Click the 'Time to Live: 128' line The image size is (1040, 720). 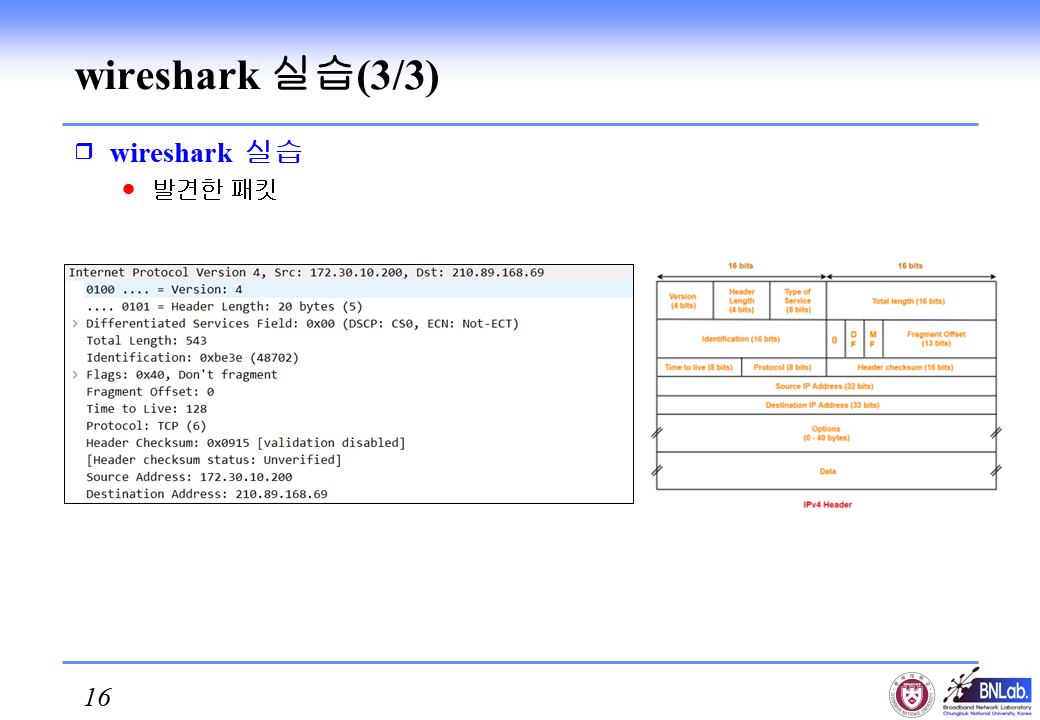(x=147, y=409)
